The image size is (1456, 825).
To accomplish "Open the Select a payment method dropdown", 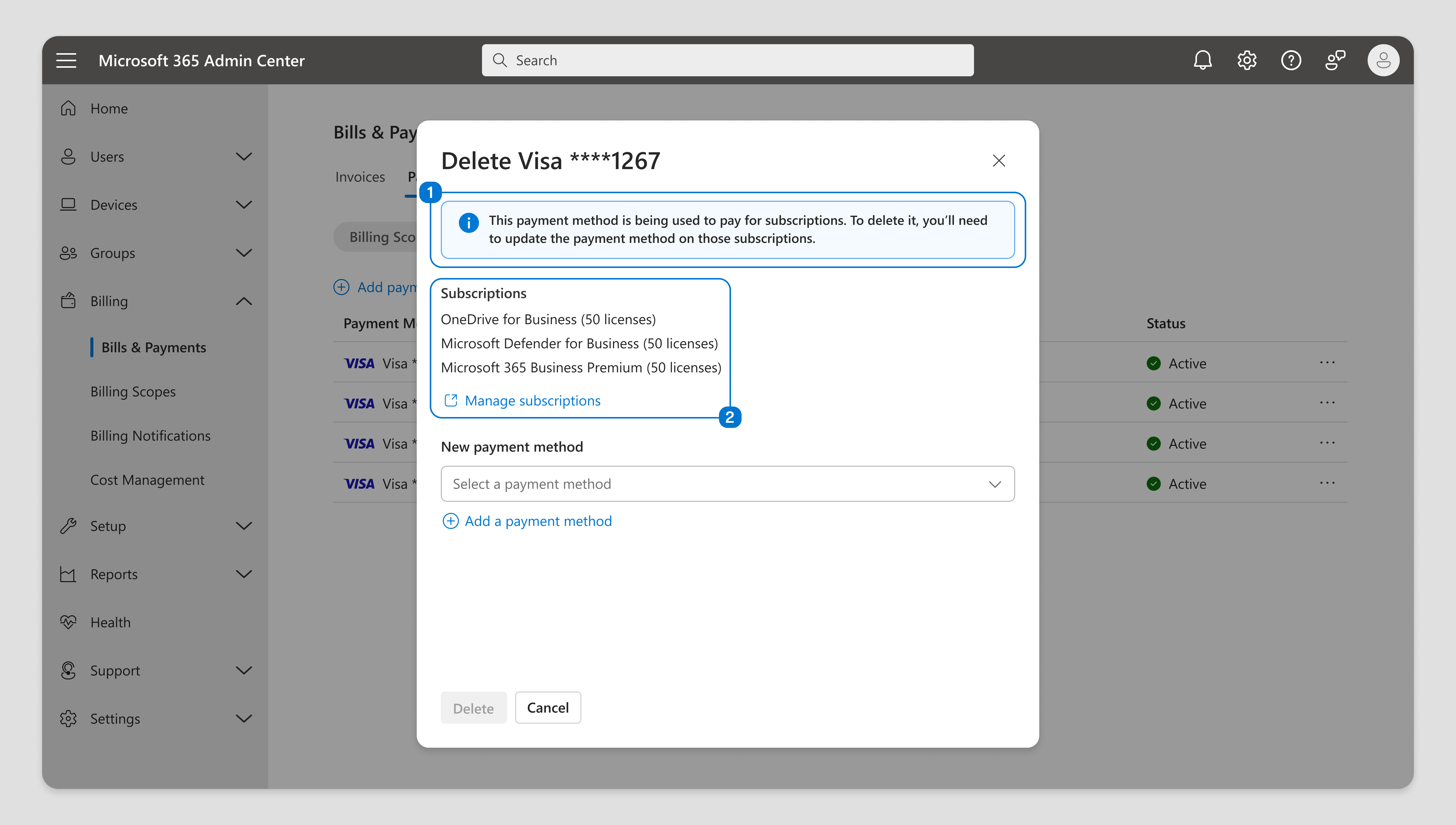I will (x=727, y=484).
